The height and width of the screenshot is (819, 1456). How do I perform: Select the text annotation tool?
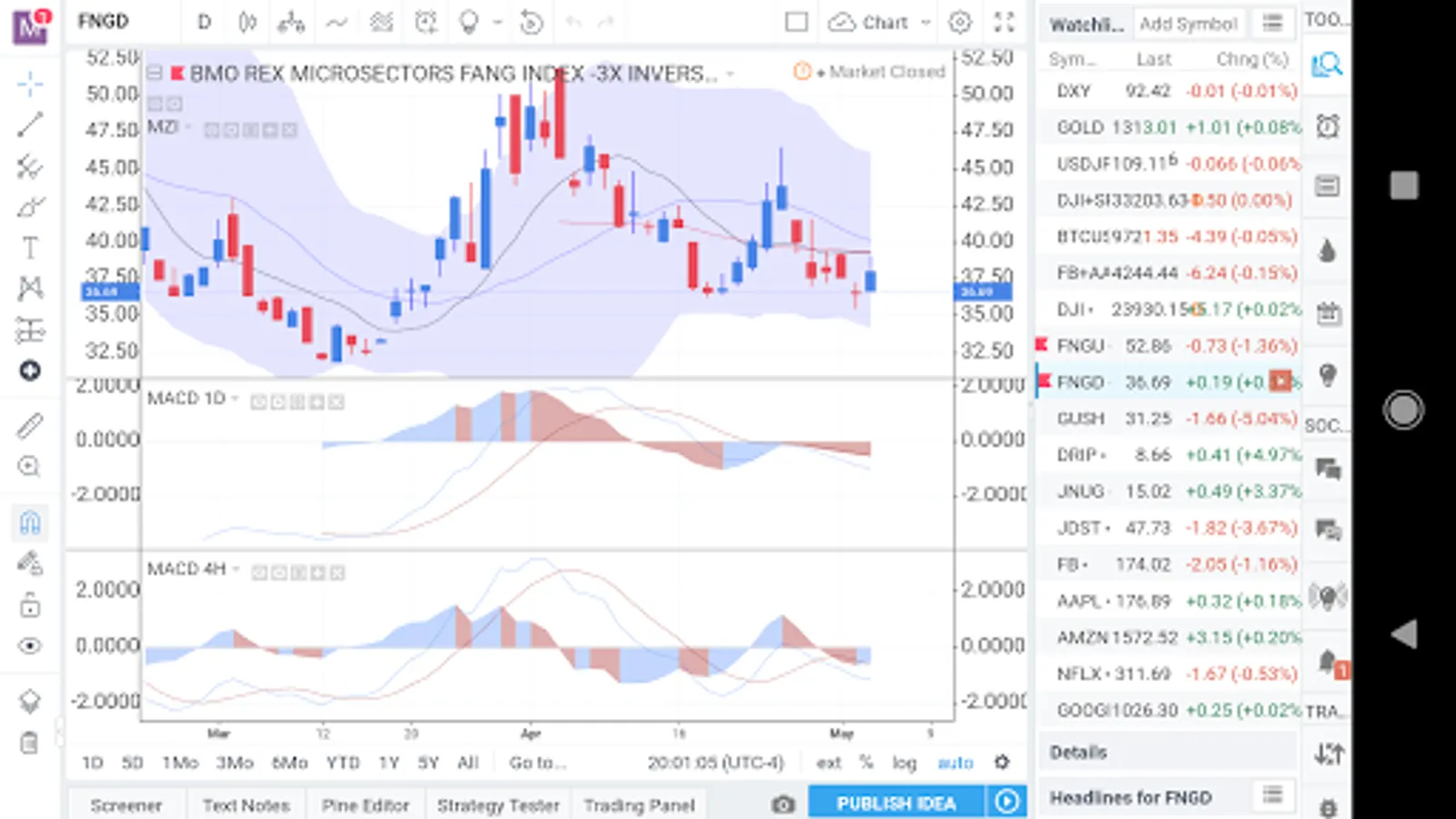(x=30, y=248)
